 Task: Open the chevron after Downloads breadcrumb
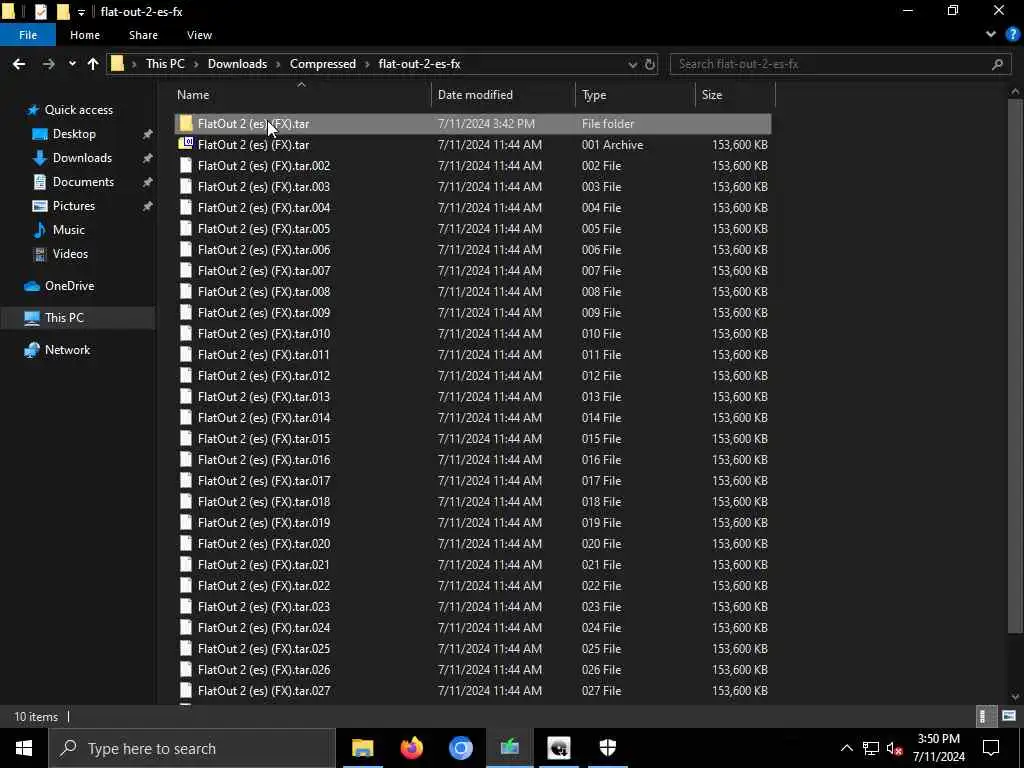click(x=278, y=64)
